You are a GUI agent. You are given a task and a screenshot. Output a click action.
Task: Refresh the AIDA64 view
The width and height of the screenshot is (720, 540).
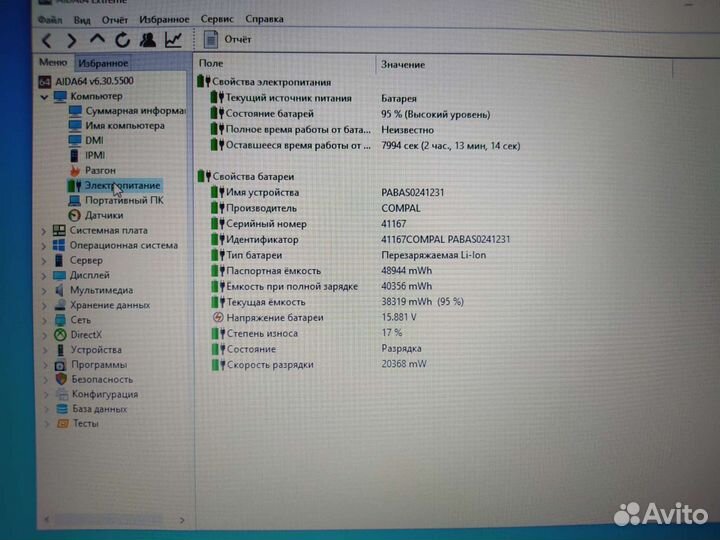123,40
